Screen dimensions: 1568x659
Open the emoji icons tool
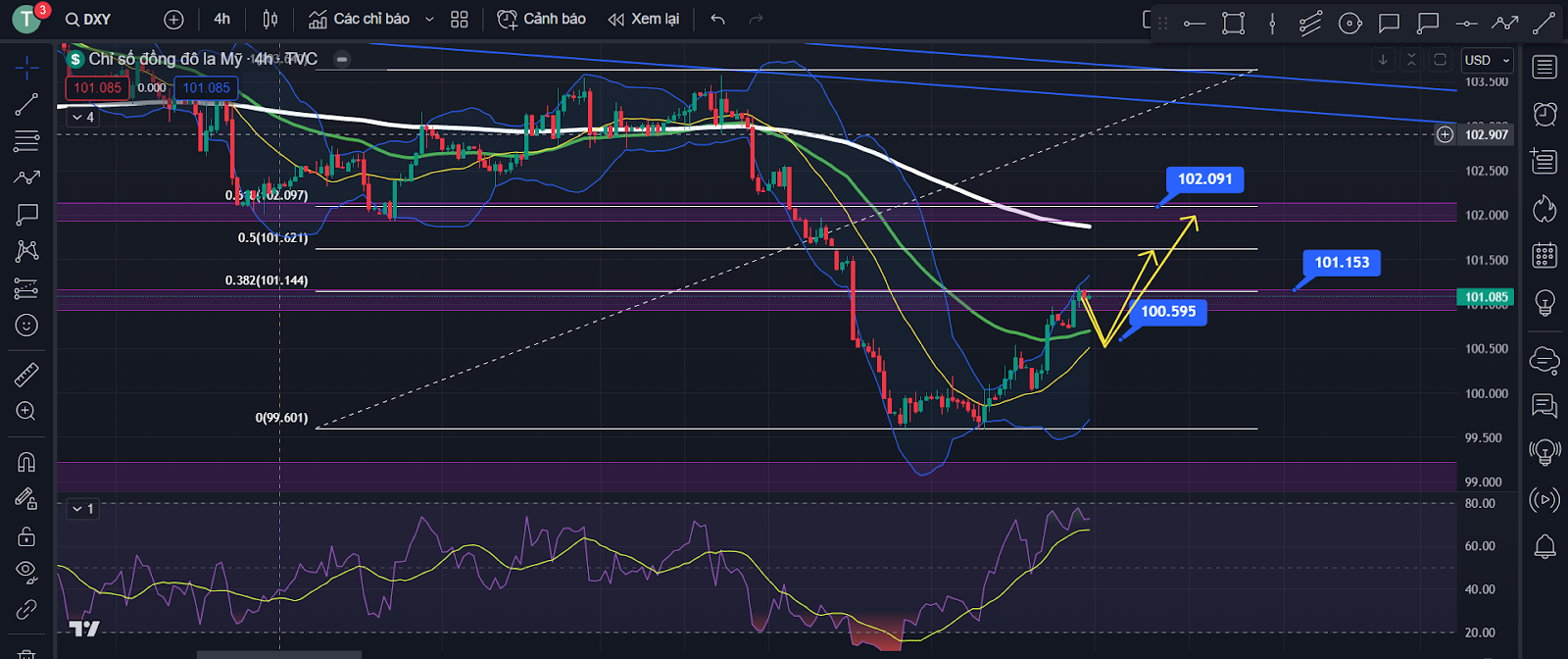[x=26, y=325]
